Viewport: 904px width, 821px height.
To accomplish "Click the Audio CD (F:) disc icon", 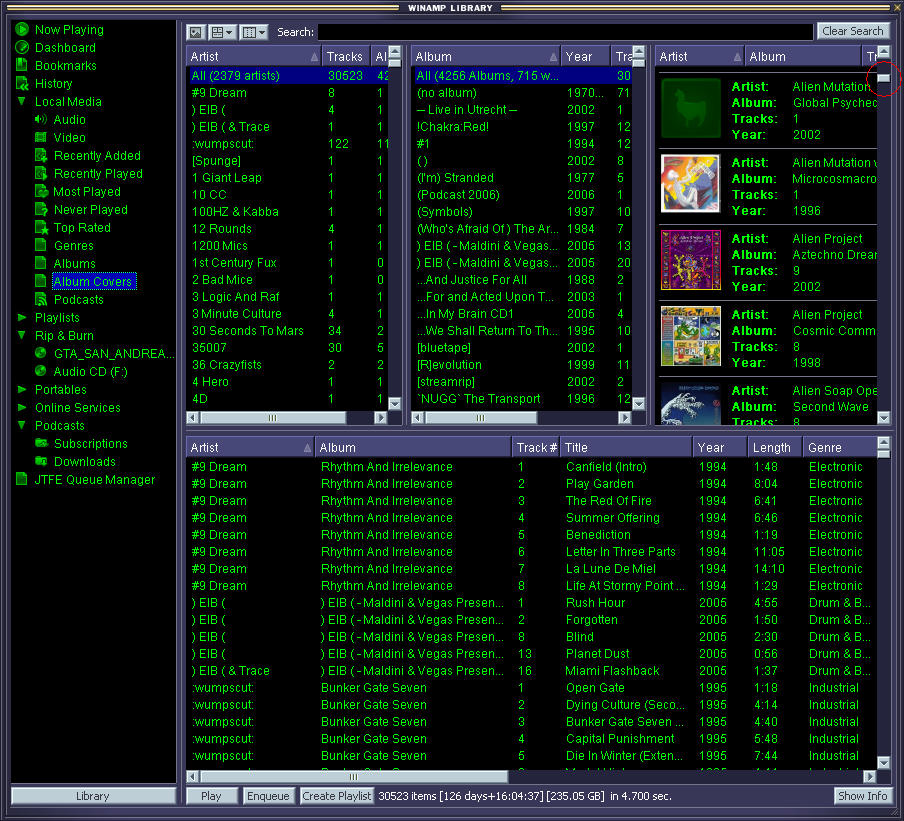I will click(40, 371).
